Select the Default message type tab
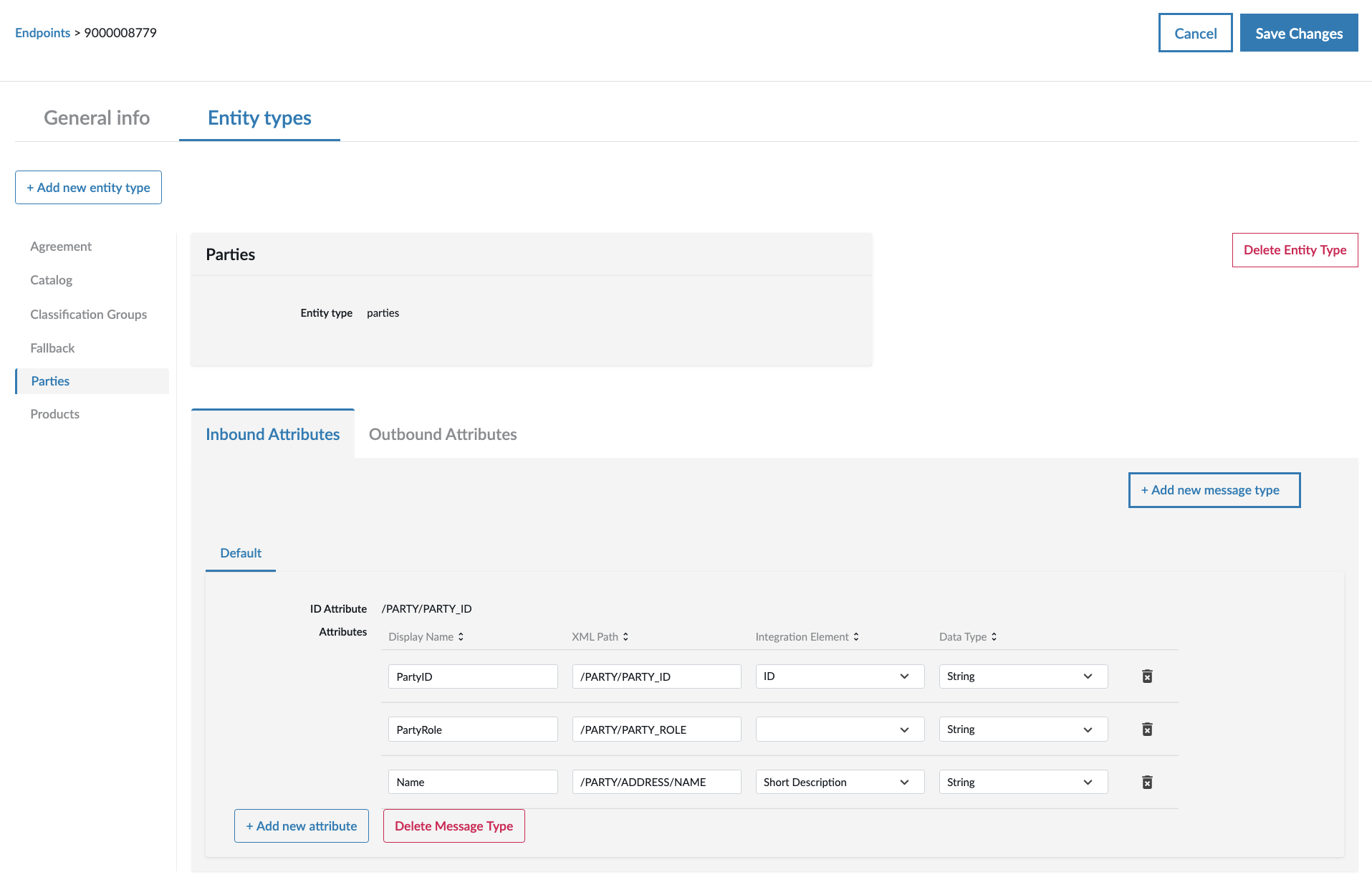The width and height of the screenshot is (1372, 890). [241, 553]
